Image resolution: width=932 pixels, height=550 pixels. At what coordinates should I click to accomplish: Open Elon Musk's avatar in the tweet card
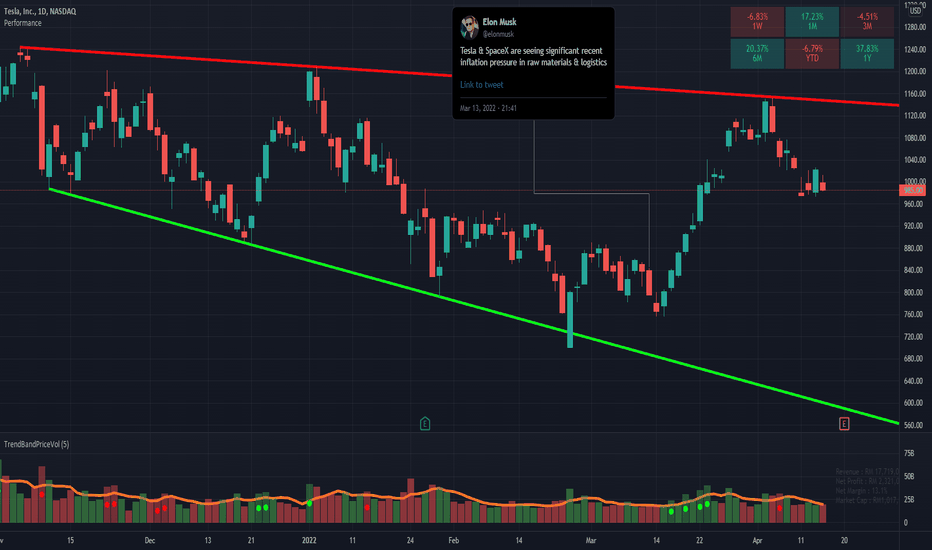point(469,27)
